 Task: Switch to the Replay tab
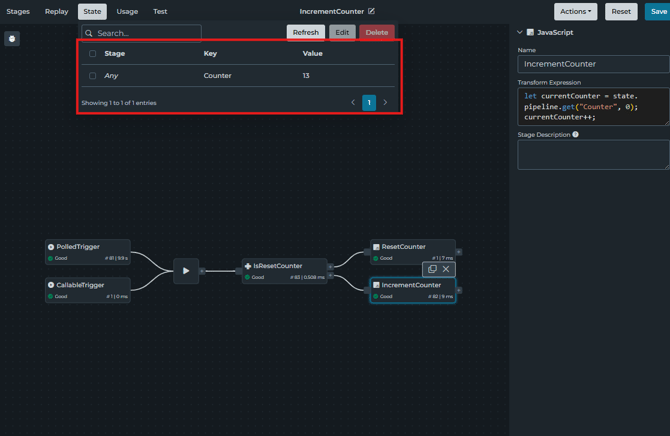(56, 12)
